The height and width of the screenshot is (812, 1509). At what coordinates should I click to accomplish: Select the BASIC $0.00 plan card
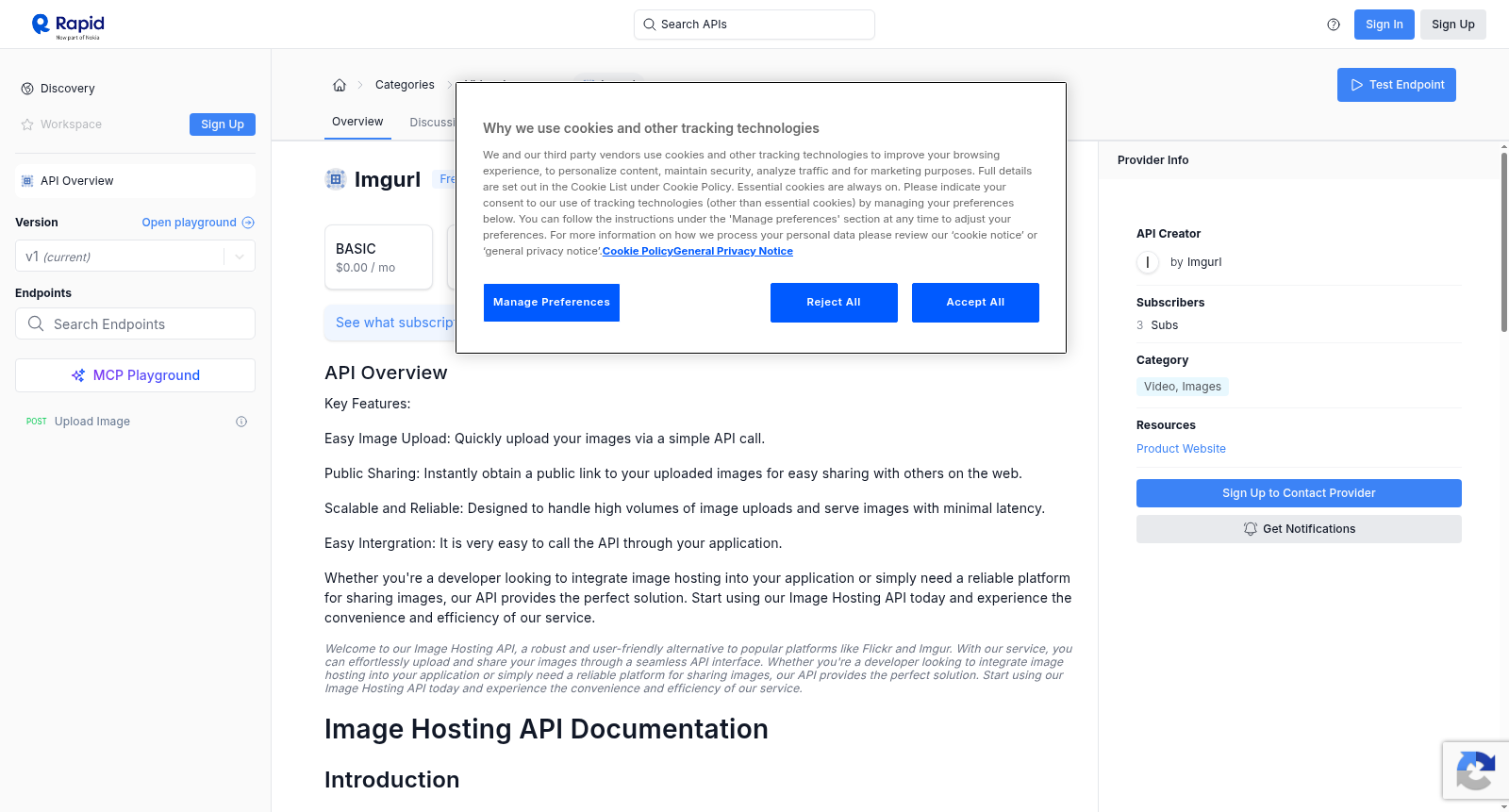tap(378, 257)
